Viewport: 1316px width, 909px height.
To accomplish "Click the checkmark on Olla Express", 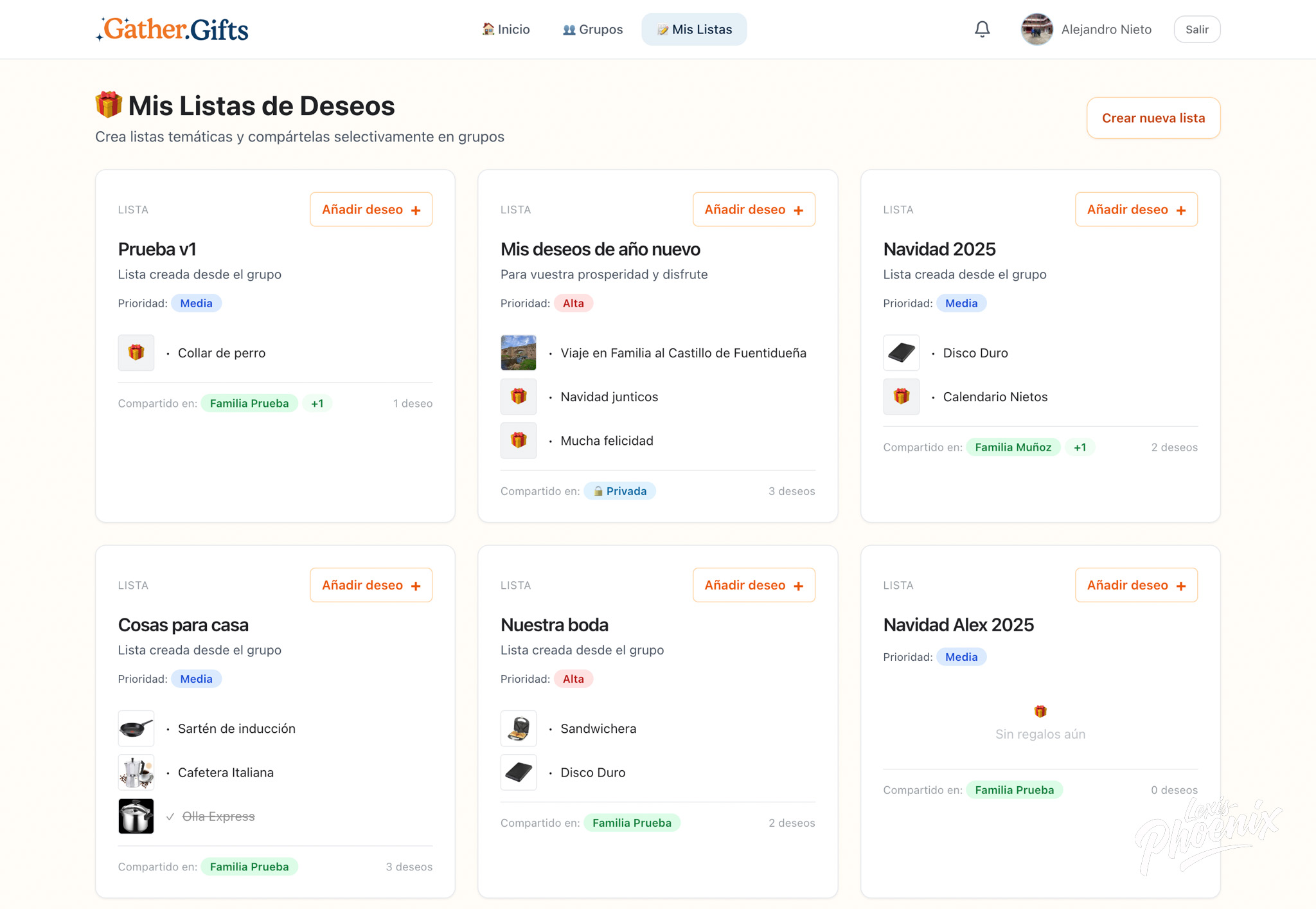I will pyautogui.click(x=170, y=816).
